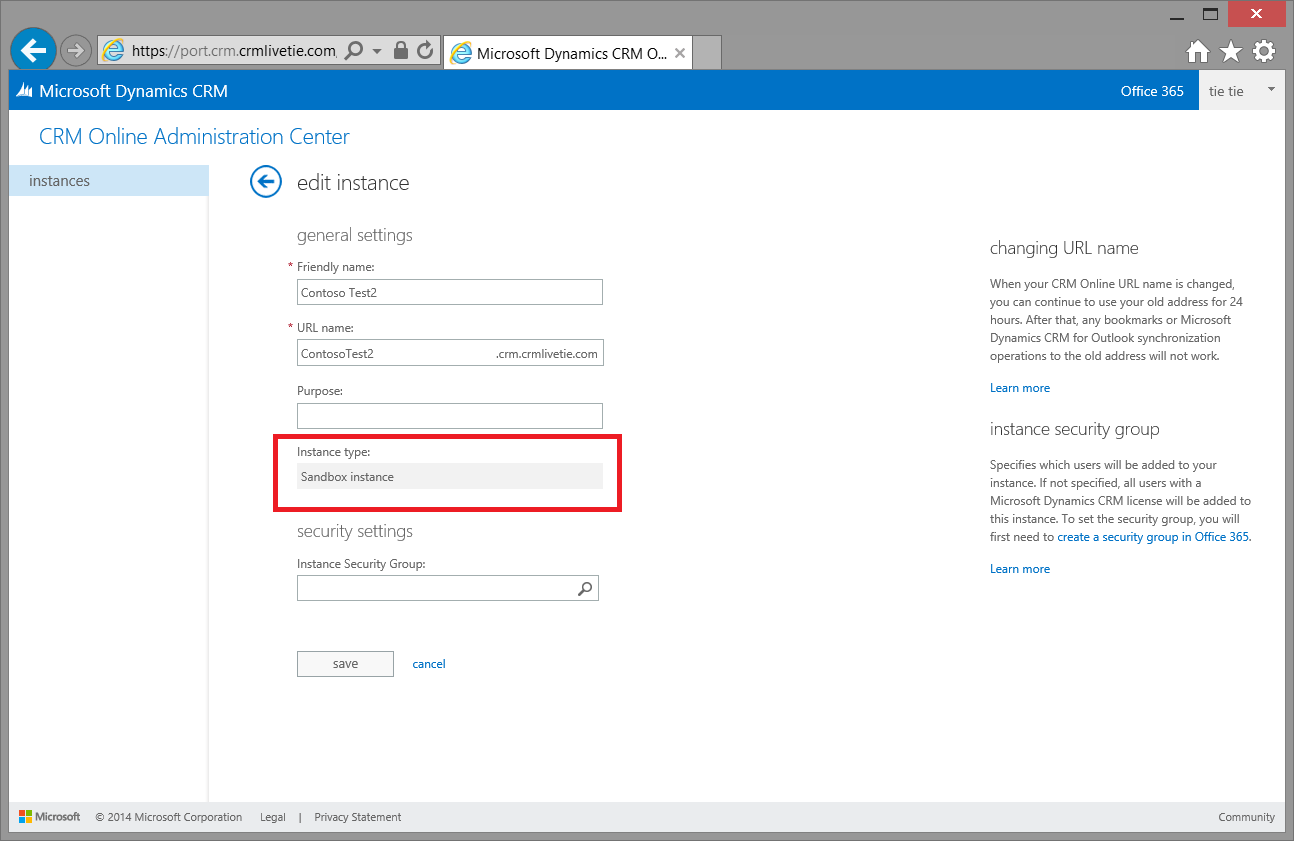Image resolution: width=1294 pixels, height=841 pixels.
Task: Expand the address bar autocomplete dropdown arrow
Action: [x=377, y=51]
